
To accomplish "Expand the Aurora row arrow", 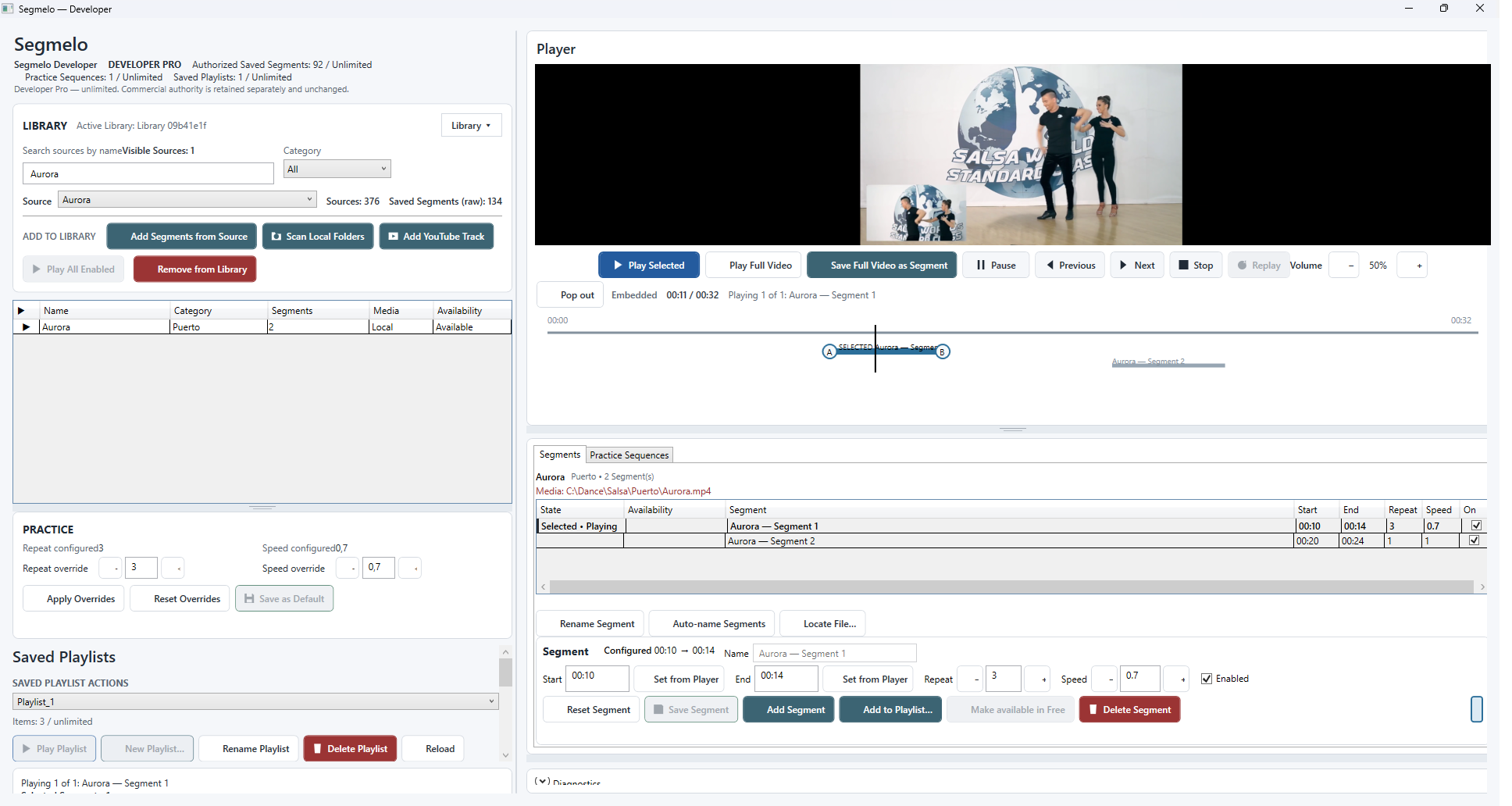I will (27, 327).
